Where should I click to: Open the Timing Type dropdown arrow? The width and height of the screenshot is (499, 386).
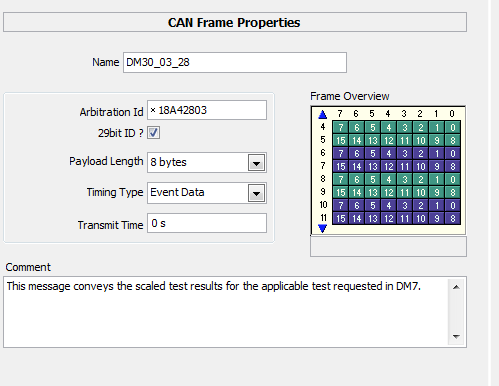tap(256, 193)
